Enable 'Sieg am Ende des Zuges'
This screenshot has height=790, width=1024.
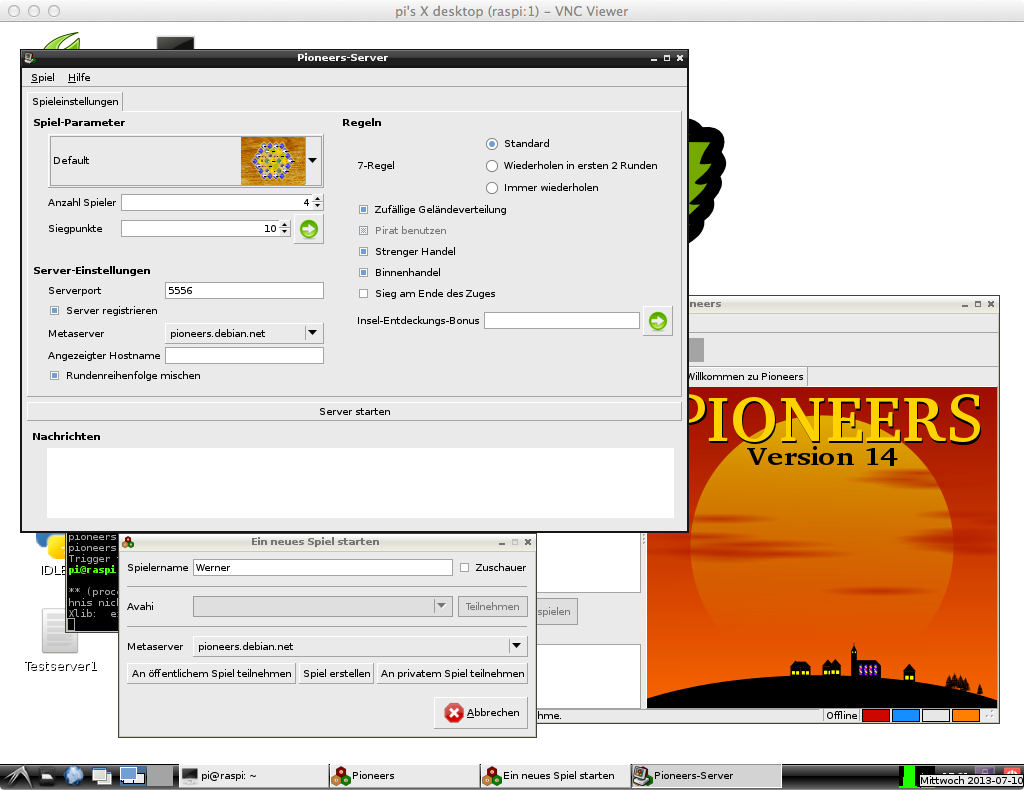click(x=364, y=294)
